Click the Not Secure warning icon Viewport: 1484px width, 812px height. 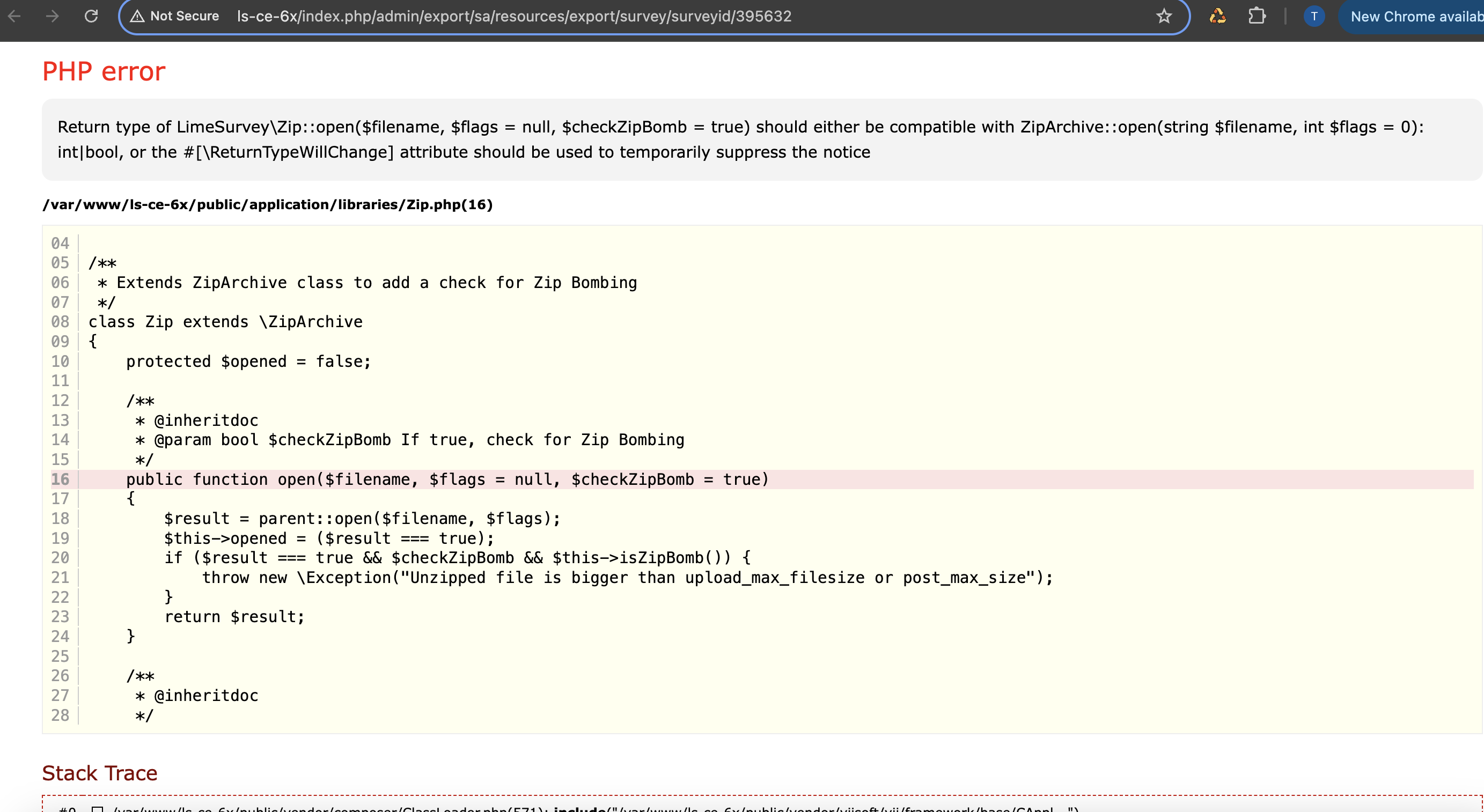137,16
